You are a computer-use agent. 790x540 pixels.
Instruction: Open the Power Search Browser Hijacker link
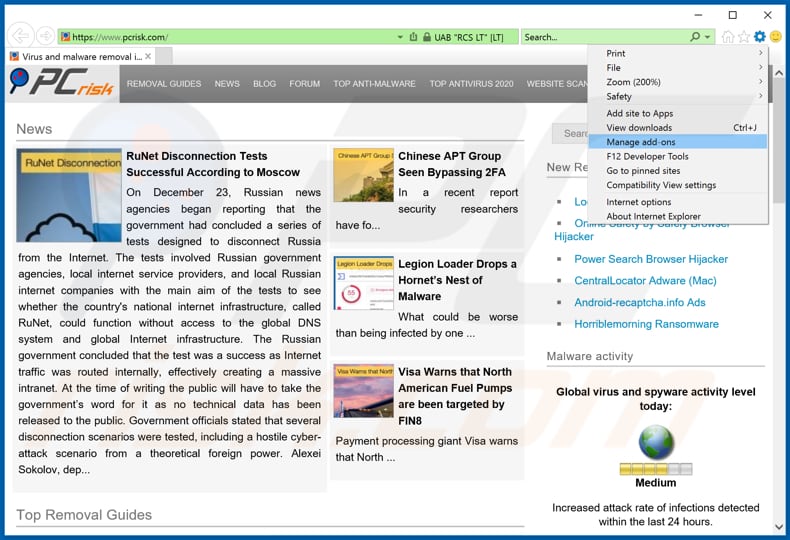pos(651,259)
